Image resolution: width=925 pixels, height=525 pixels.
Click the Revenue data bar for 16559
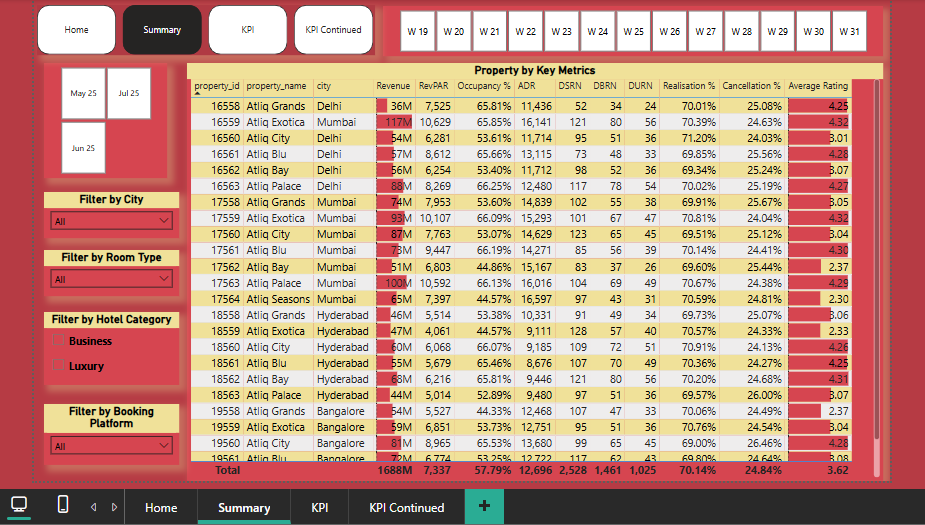click(394, 122)
